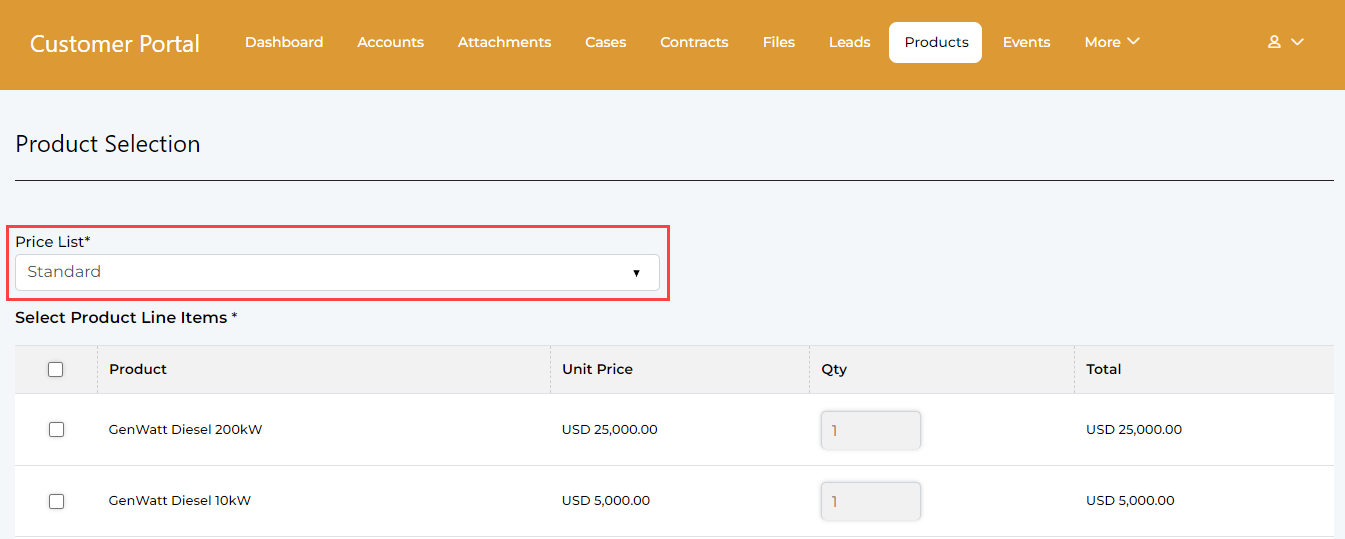Toggle the select-all products checkbox
The height and width of the screenshot is (539, 1345).
56,369
